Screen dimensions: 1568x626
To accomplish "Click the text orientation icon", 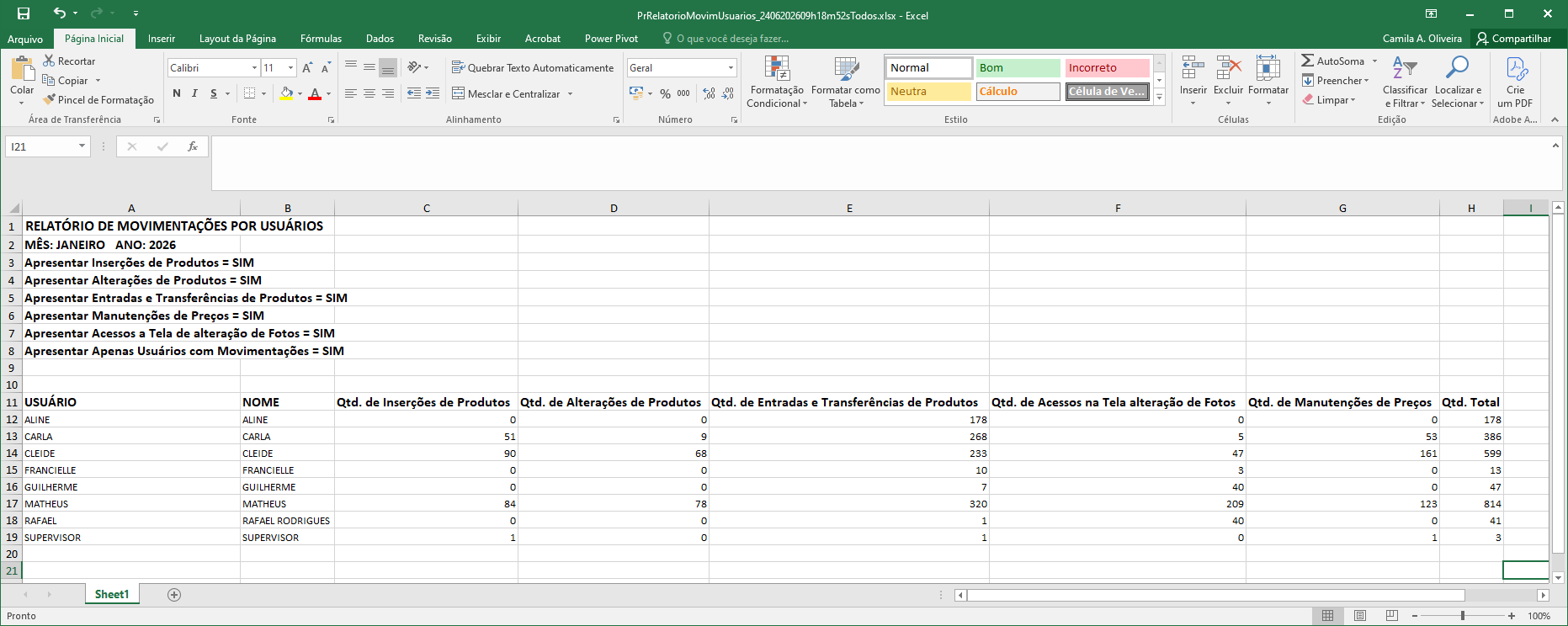I will tap(414, 67).
